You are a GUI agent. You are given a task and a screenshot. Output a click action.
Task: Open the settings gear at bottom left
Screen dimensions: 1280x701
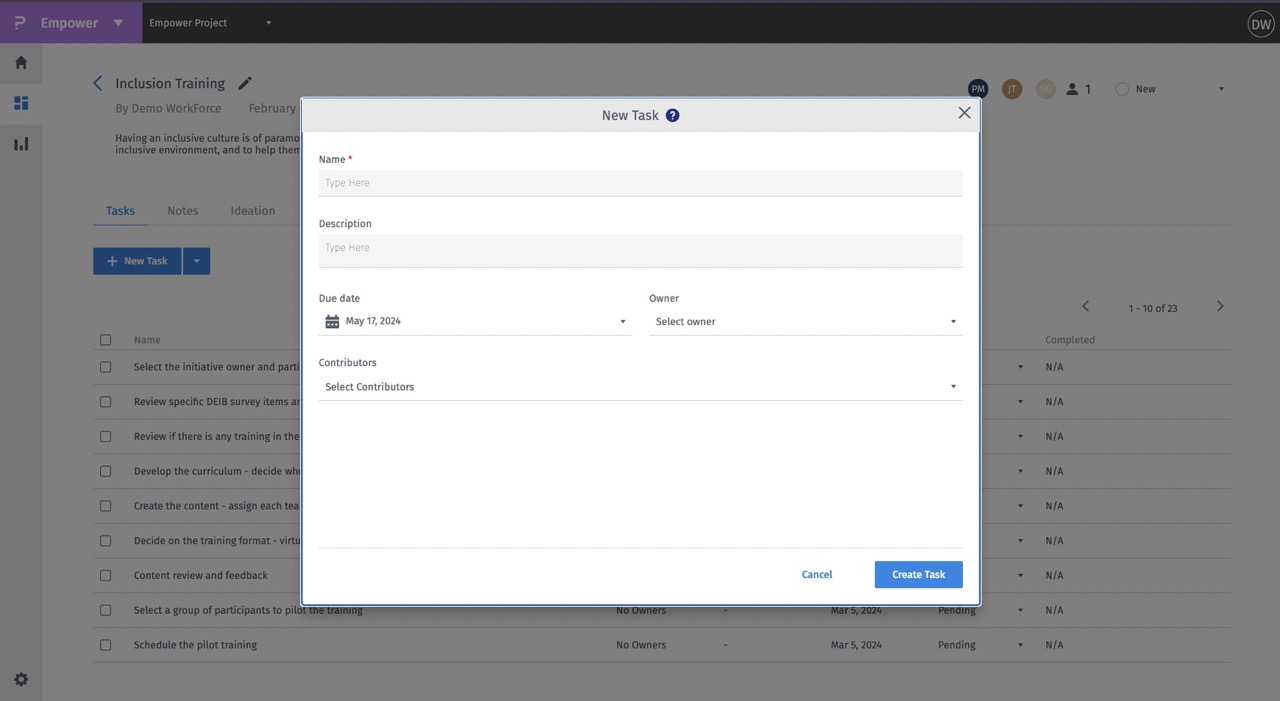click(x=20, y=678)
